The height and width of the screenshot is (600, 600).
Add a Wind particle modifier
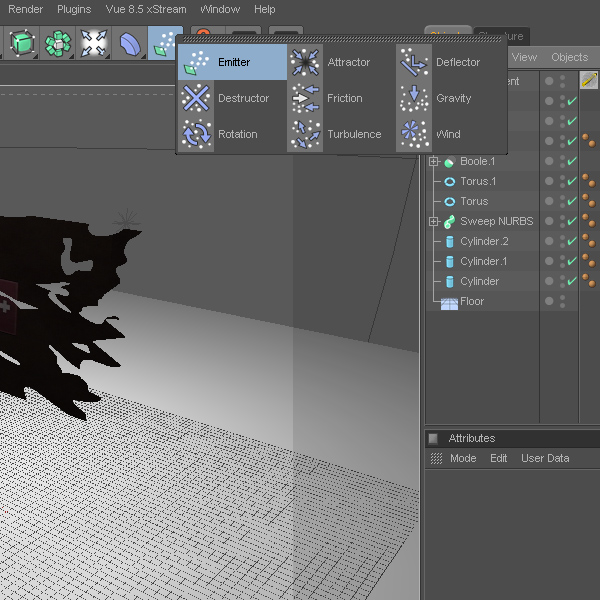coord(451,134)
